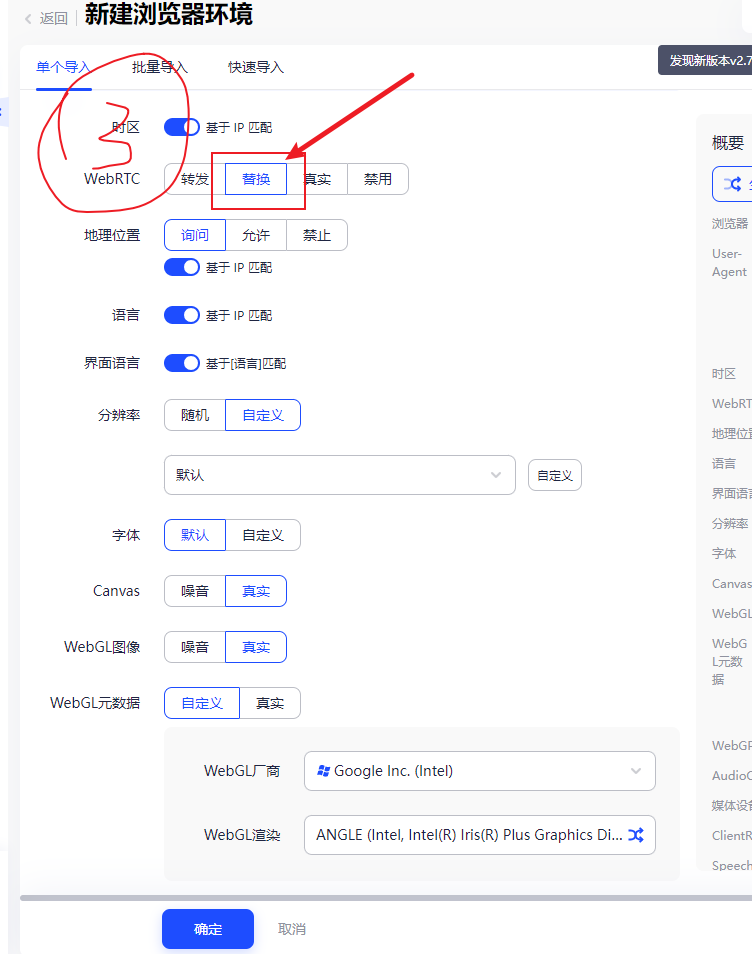The height and width of the screenshot is (954, 752).
Task: Open the 快速导入 tab
Action: pos(256,67)
